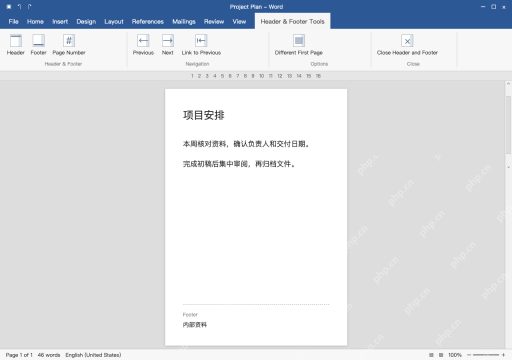Click the scrollbar up arrow
Viewport: 512px width, 360px height.
(x=508, y=84)
